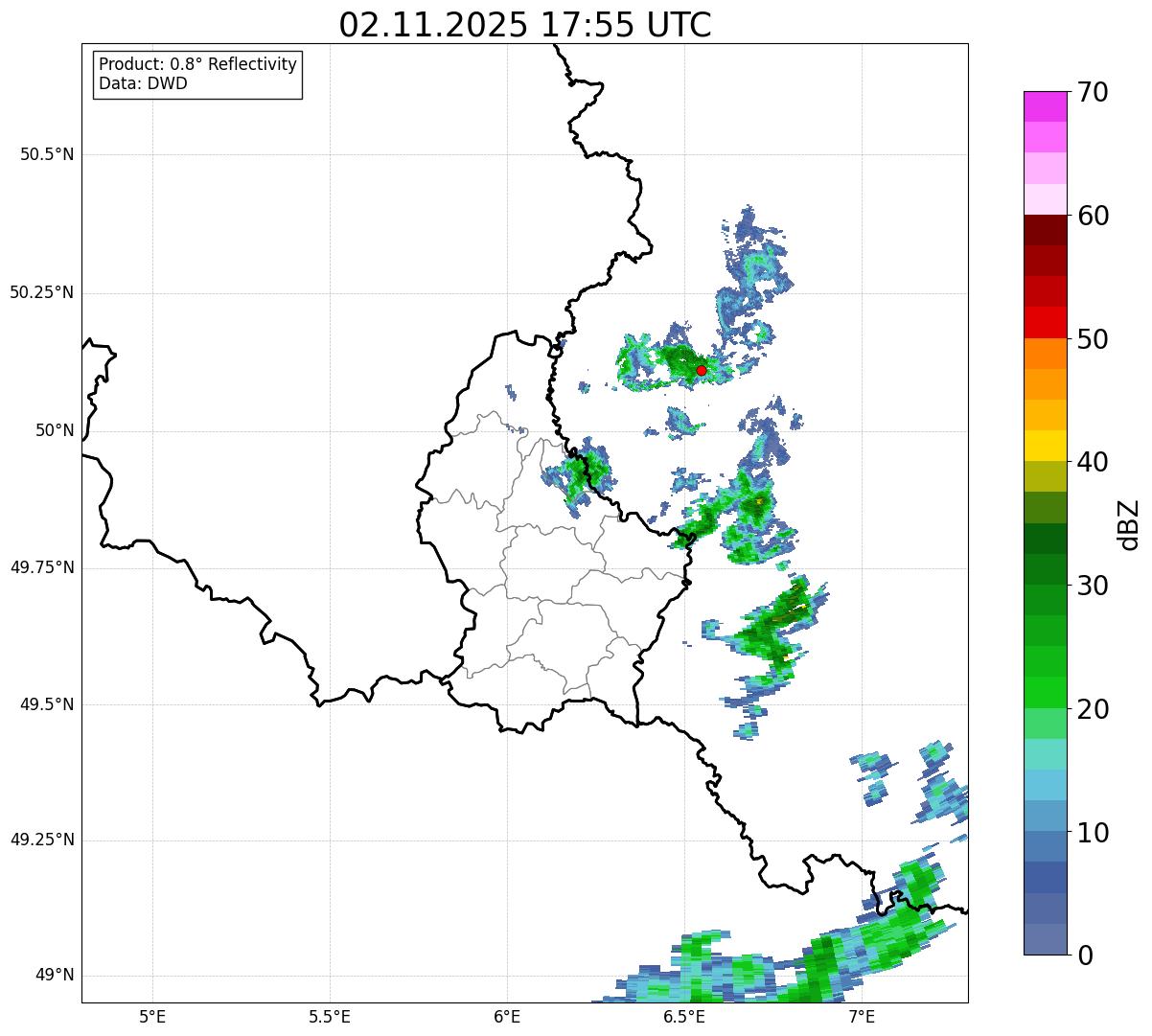Viewport: 1152px width, 1036px height.
Task: Click the dBZ colorbar axis label
Action: point(1129,523)
